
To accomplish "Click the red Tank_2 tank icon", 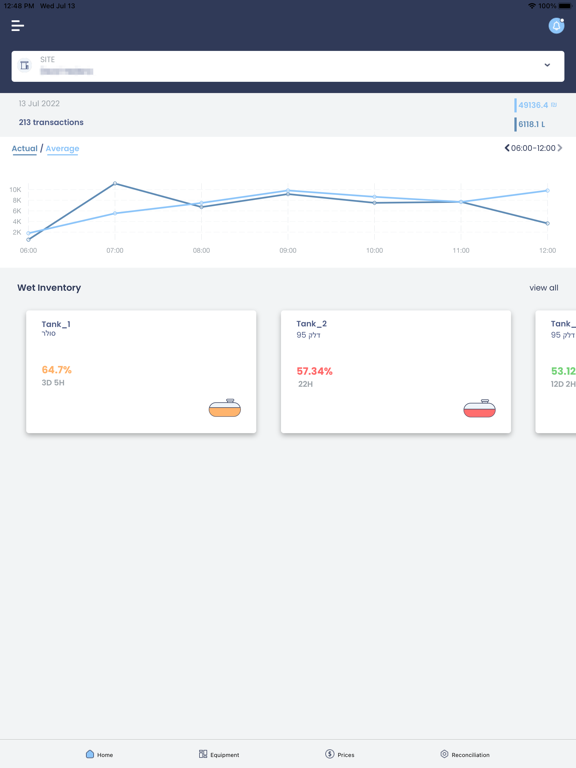I will pyautogui.click(x=480, y=408).
